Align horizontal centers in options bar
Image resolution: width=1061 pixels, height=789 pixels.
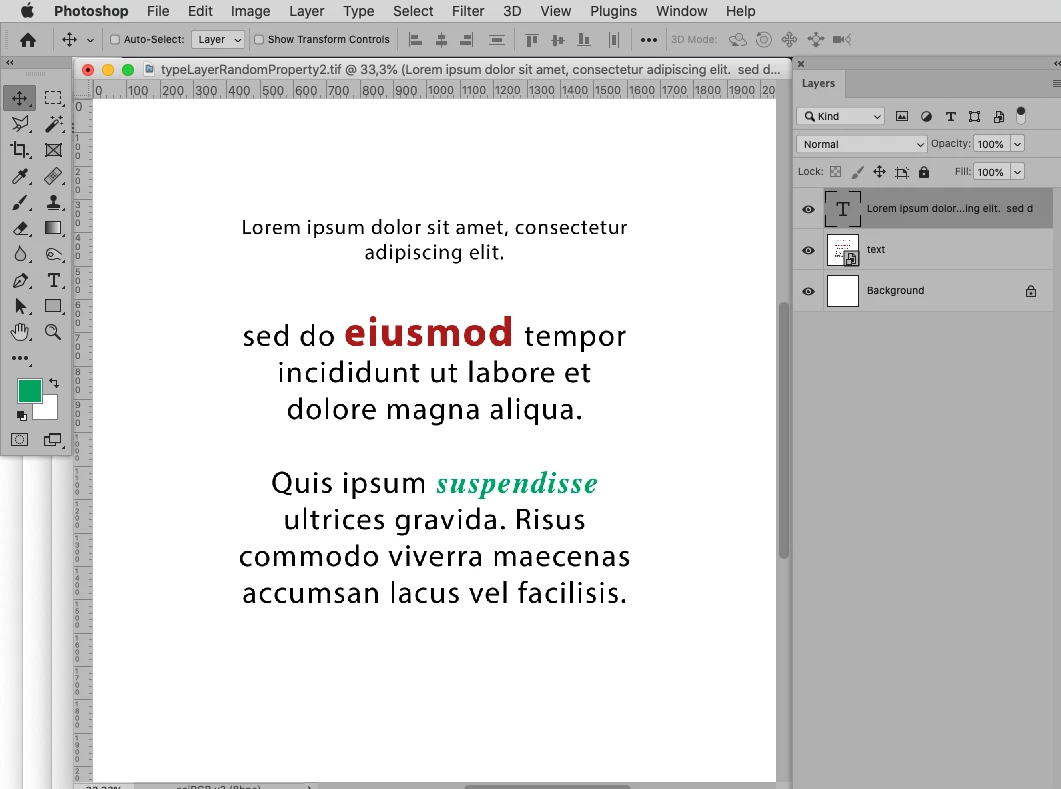coord(441,40)
